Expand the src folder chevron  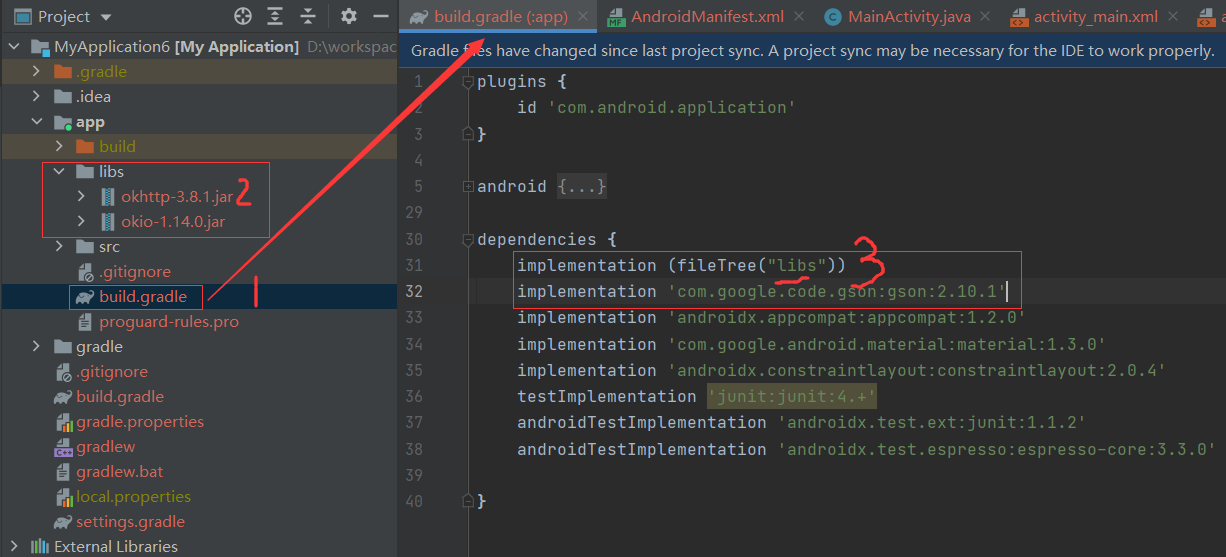coord(60,247)
